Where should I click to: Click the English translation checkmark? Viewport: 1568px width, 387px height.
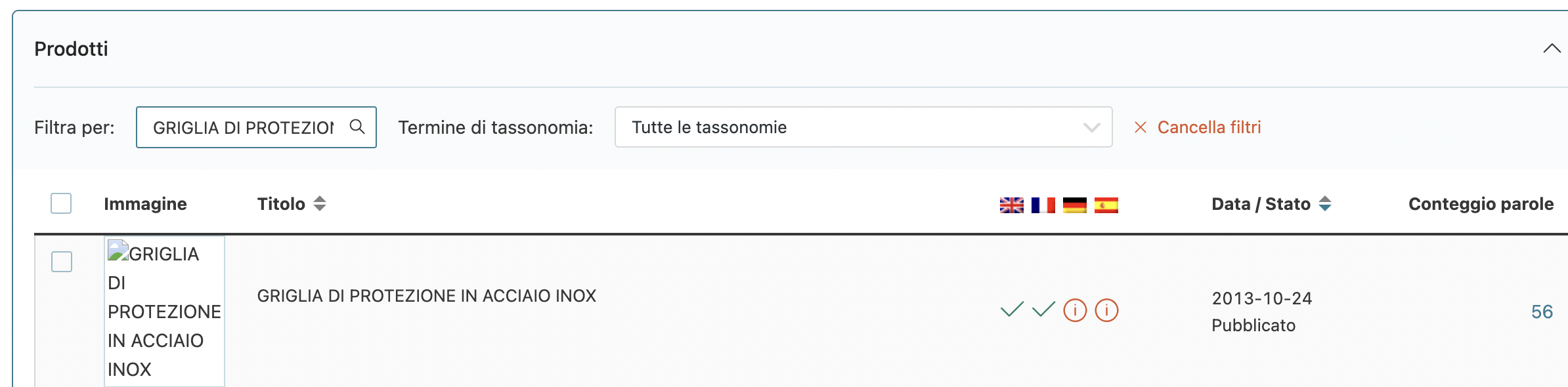point(1012,309)
